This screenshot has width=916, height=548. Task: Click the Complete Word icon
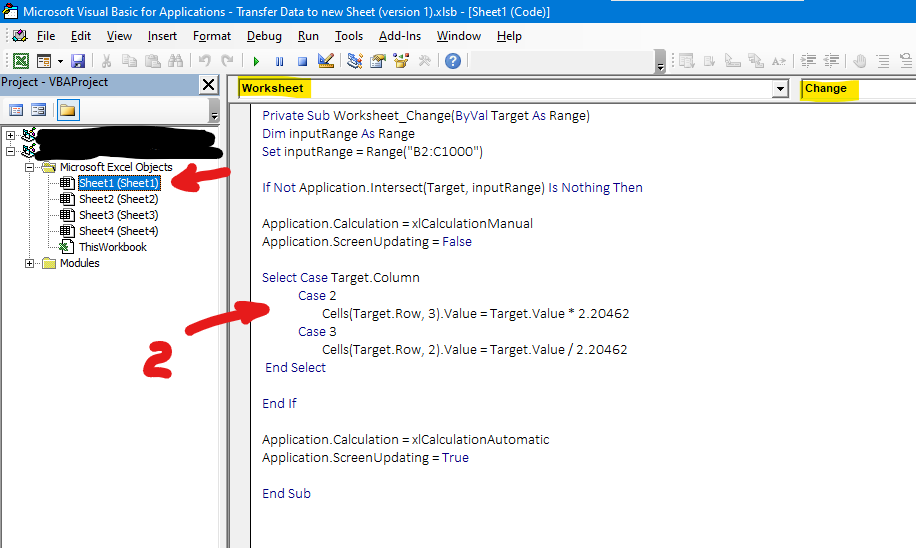pyautogui.click(x=779, y=61)
